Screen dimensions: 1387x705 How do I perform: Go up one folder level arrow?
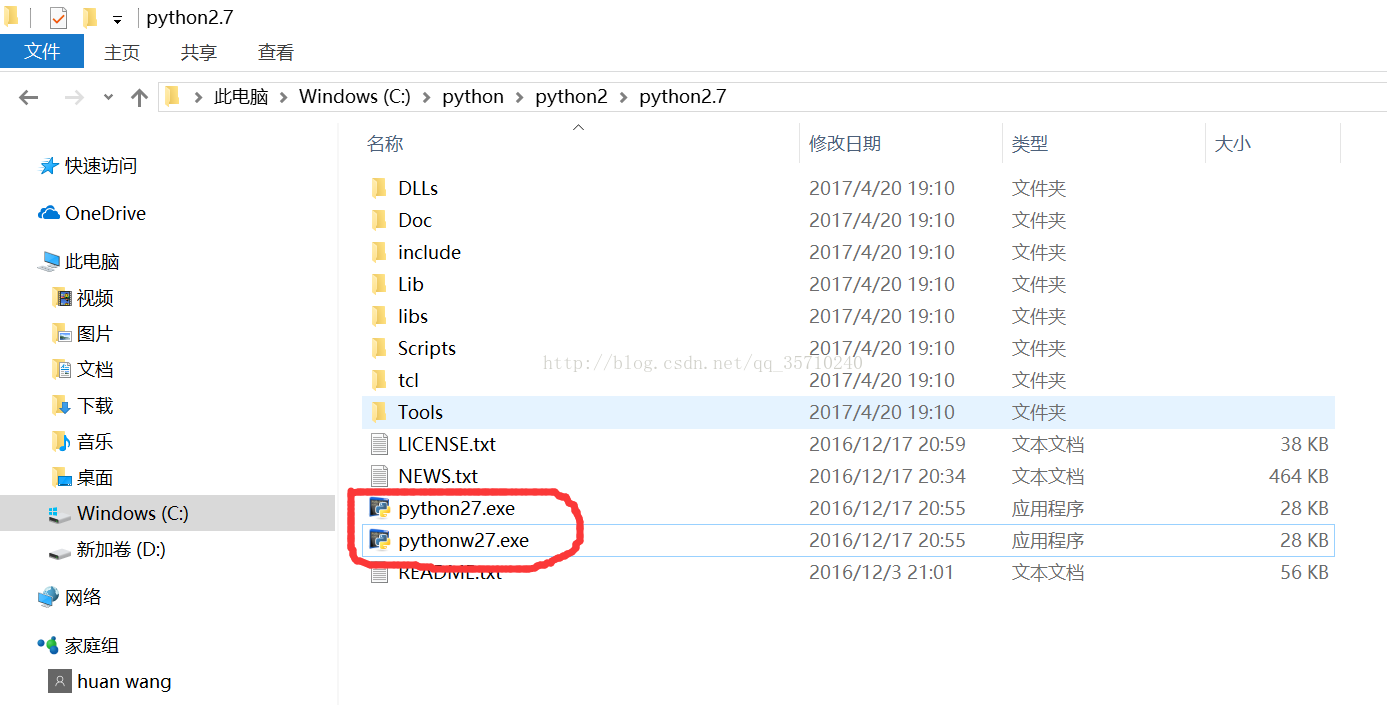click(140, 97)
